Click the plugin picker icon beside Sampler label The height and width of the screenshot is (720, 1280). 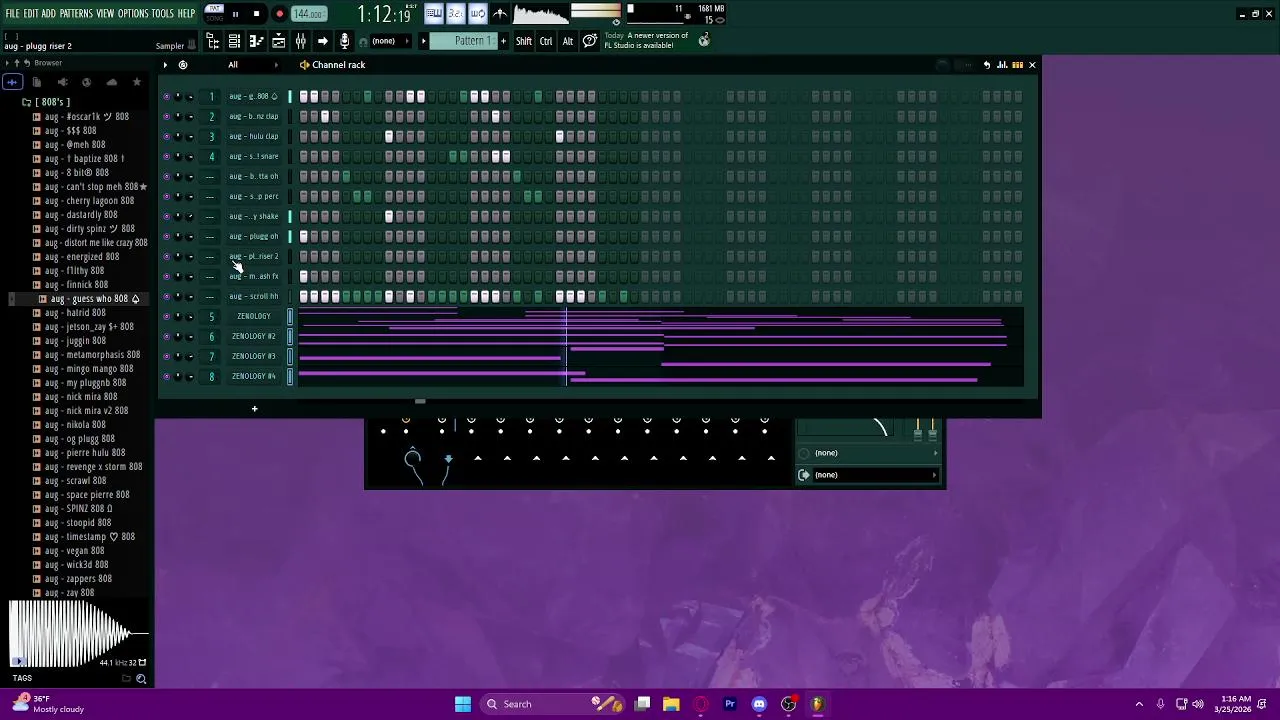click(191, 46)
